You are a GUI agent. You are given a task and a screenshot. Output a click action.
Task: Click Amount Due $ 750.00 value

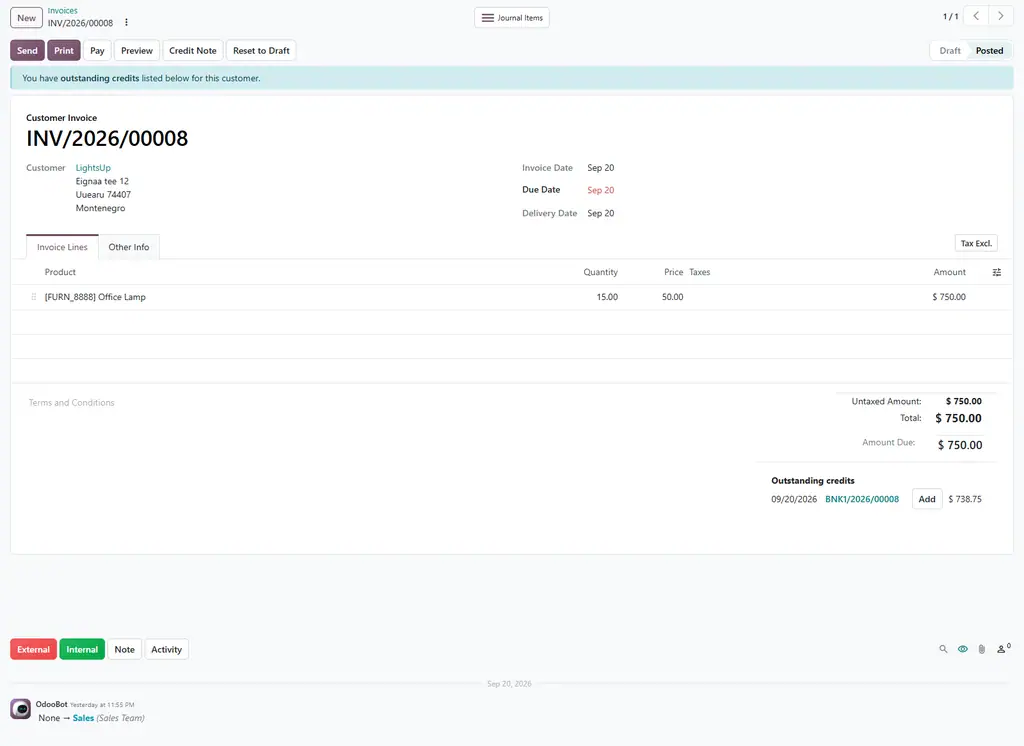point(959,445)
